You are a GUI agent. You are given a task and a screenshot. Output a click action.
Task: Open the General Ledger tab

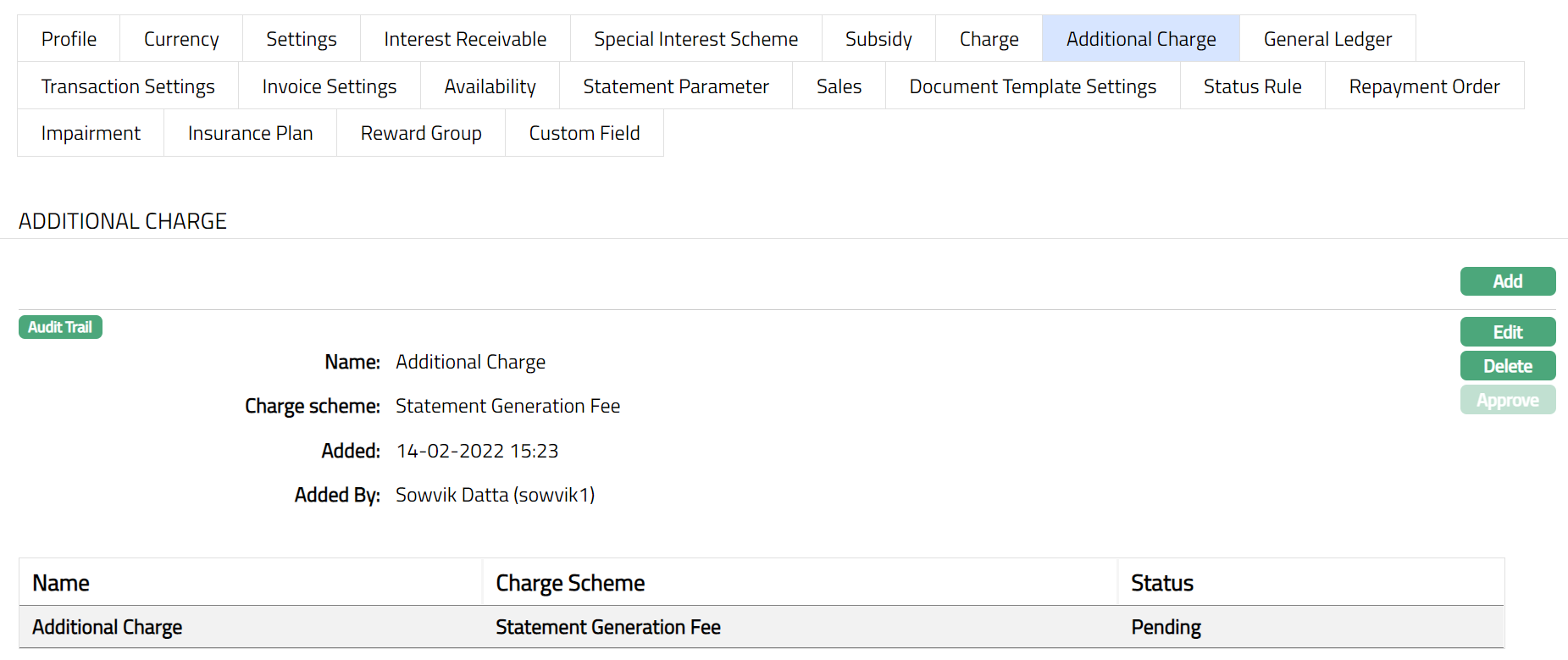1327,39
